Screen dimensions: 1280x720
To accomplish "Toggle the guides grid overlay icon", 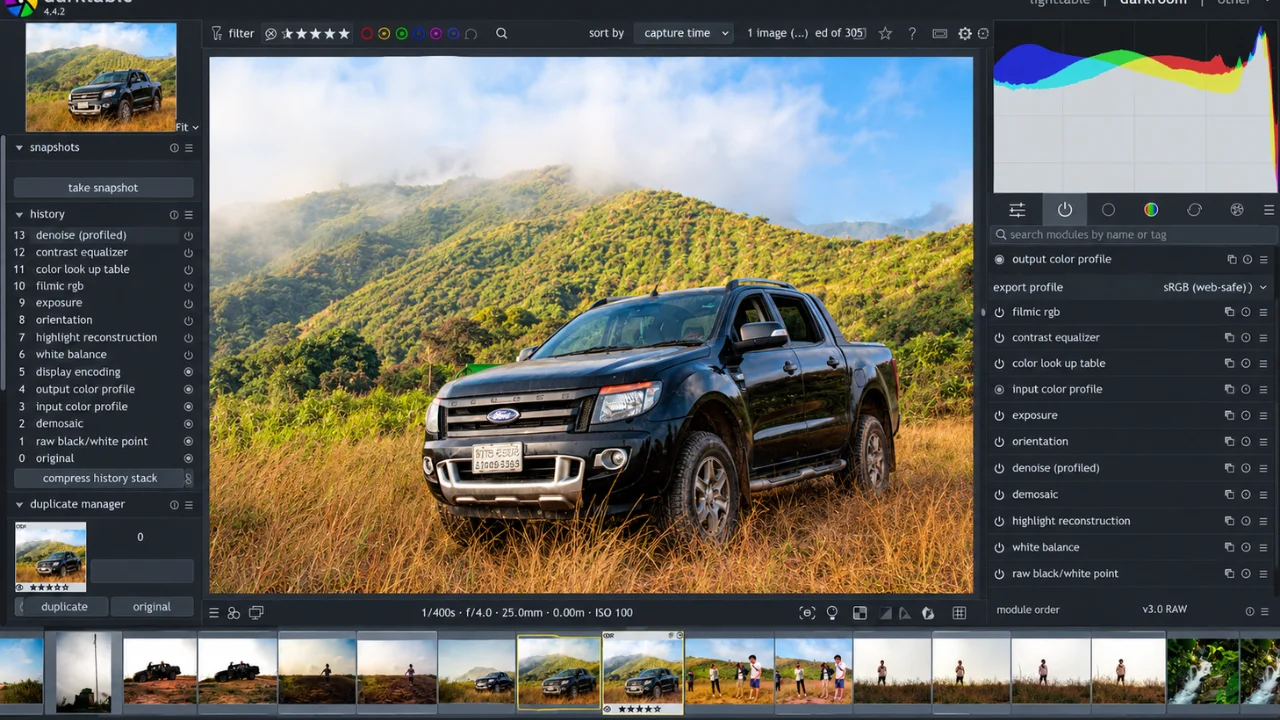I will (959, 613).
